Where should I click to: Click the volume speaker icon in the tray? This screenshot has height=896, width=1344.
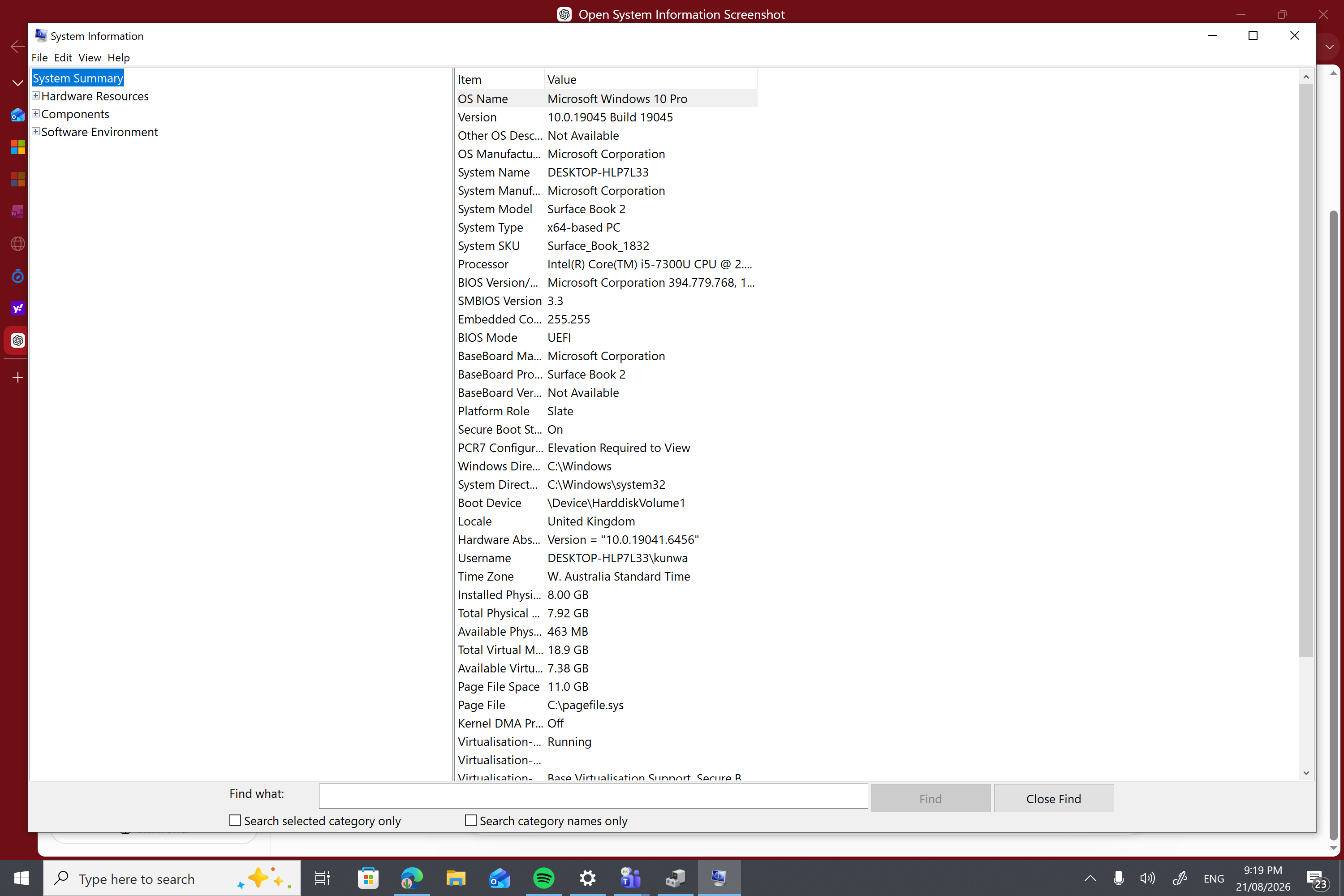(x=1147, y=878)
